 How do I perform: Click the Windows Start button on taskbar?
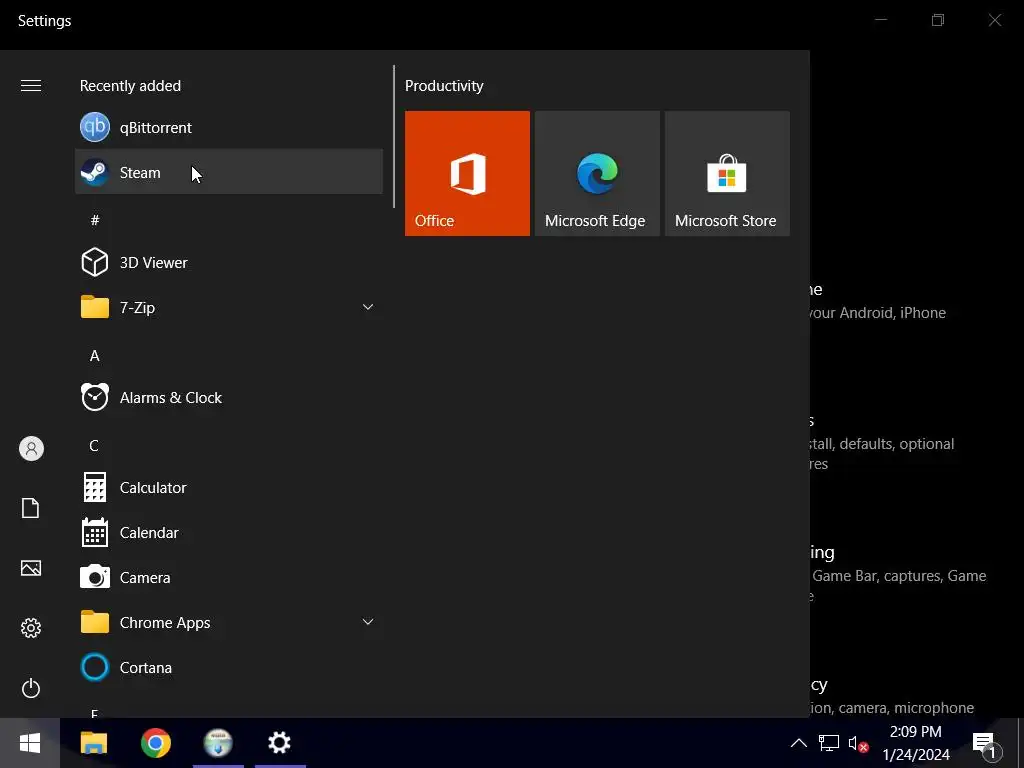(x=29, y=743)
